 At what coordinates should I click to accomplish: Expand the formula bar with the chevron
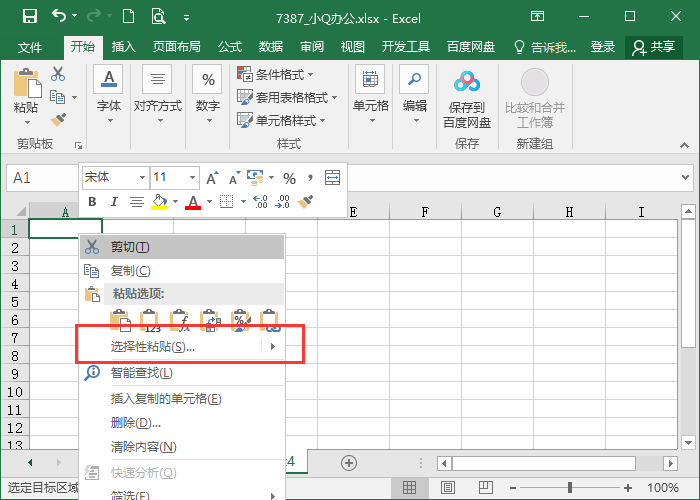tap(686, 177)
